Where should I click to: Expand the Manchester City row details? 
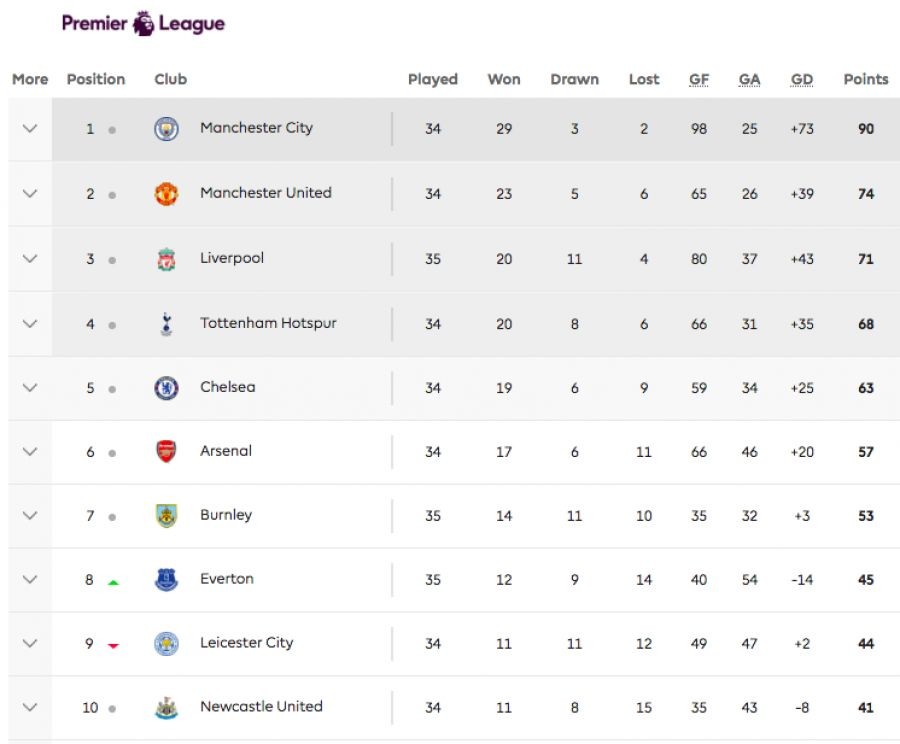click(x=30, y=128)
